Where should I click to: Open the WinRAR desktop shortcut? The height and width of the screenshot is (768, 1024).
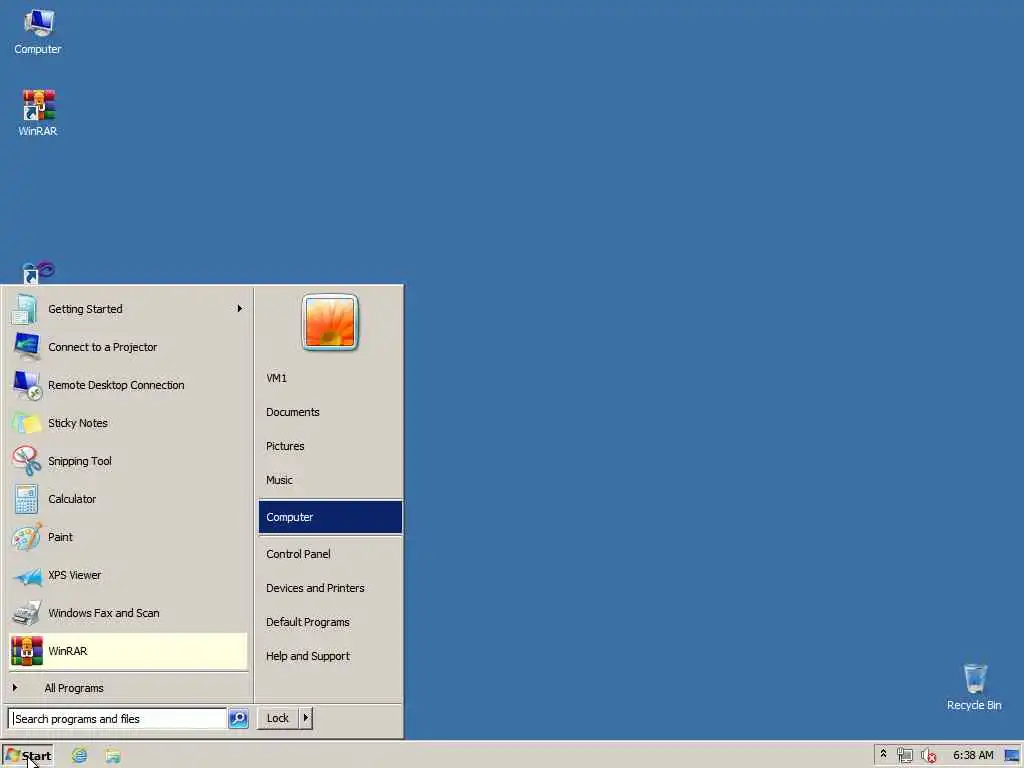point(38,112)
